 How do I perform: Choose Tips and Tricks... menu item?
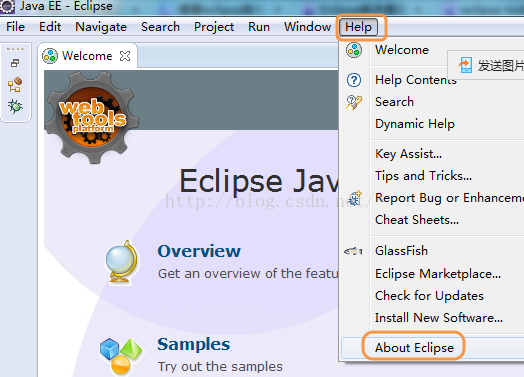423,176
